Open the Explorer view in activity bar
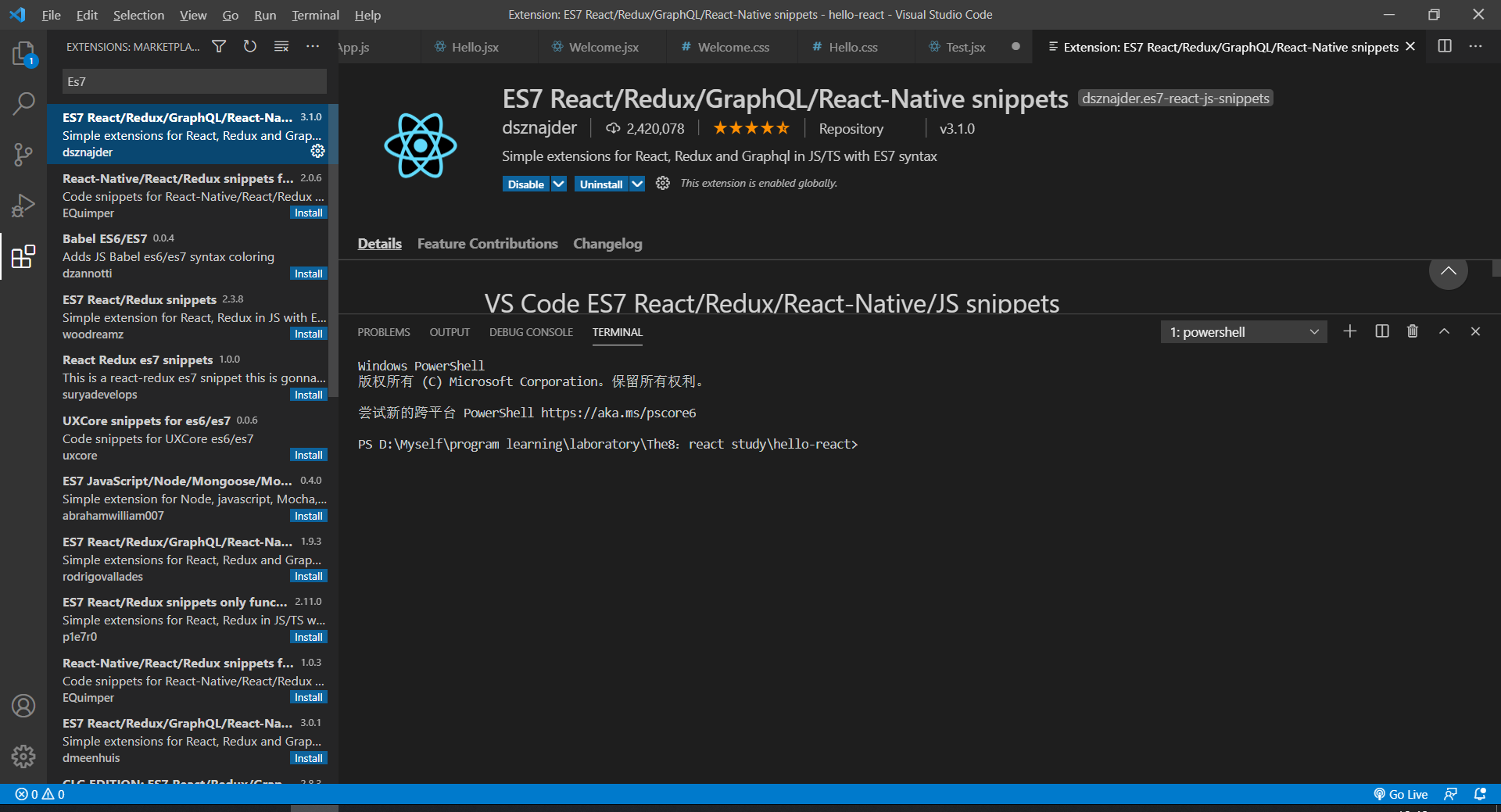Image resolution: width=1501 pixels, height=812 pixels. [23, 54]
